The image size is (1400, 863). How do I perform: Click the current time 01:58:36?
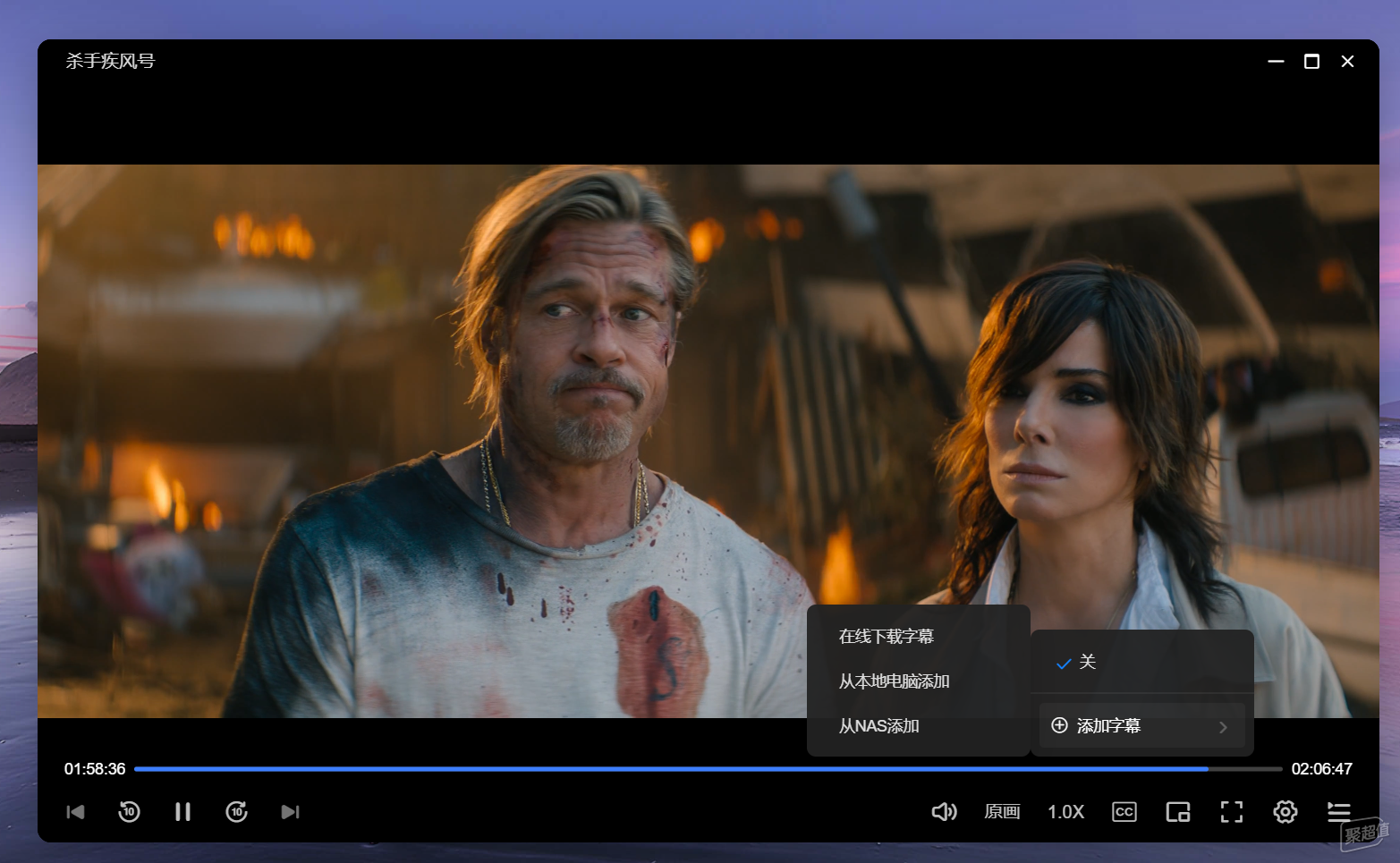[x=95, y=769]
